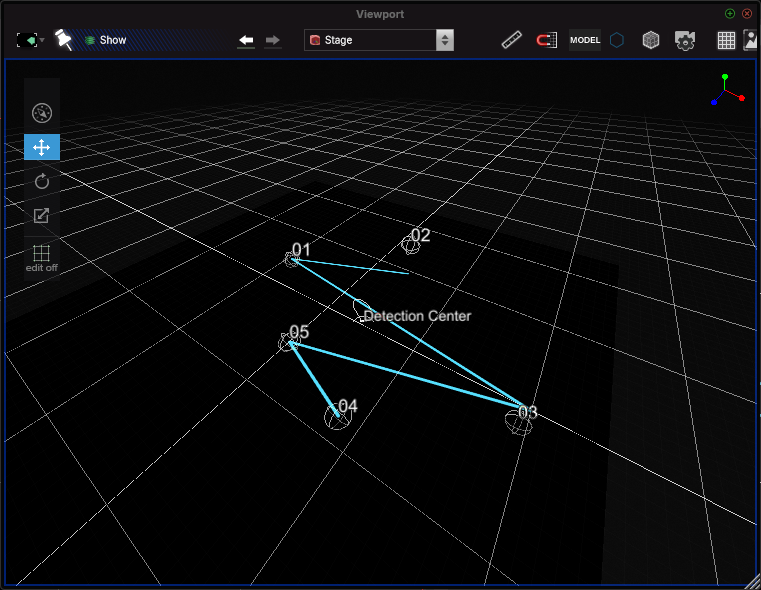Viewport: 761px width, 590px height.
Task: Click the MODEL button
Action: coord(585,40)
